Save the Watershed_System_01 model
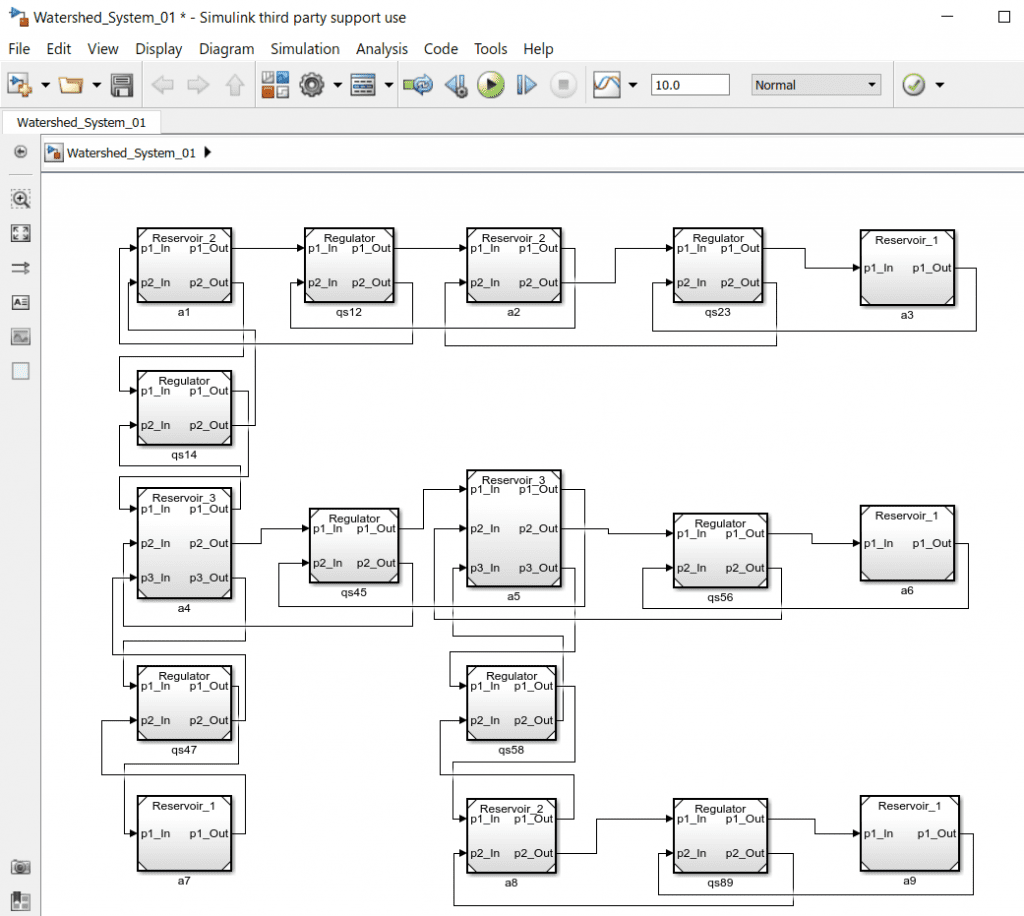The height and width of the screenshot is (916, 1024). (122, 85)
